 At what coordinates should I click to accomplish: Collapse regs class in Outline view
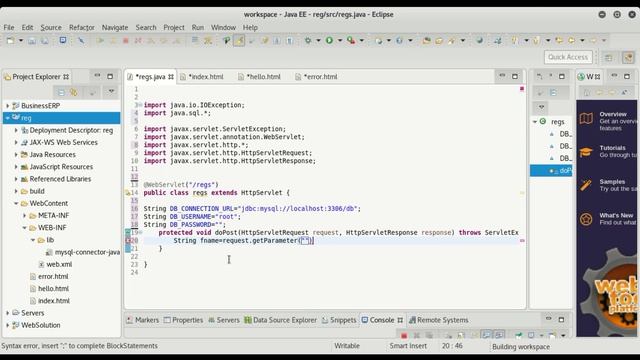[x=535, y=122]
